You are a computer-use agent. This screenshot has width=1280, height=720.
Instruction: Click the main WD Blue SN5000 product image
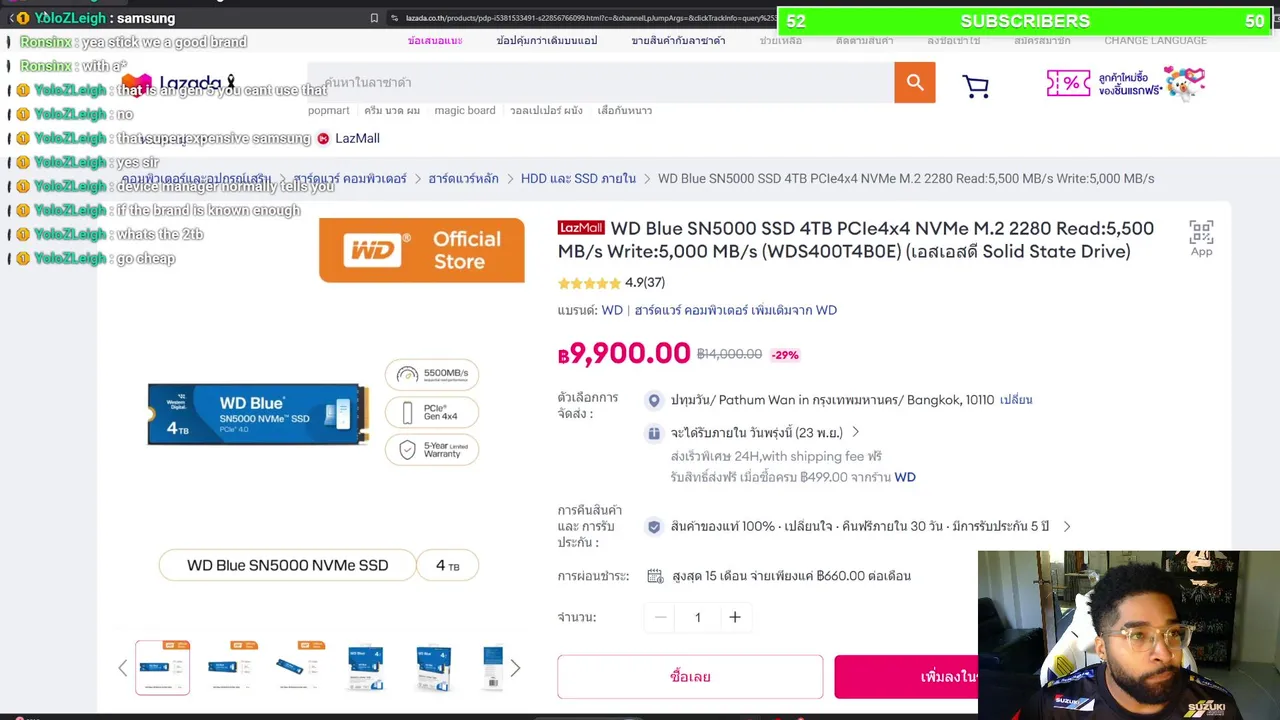point(258,414)
